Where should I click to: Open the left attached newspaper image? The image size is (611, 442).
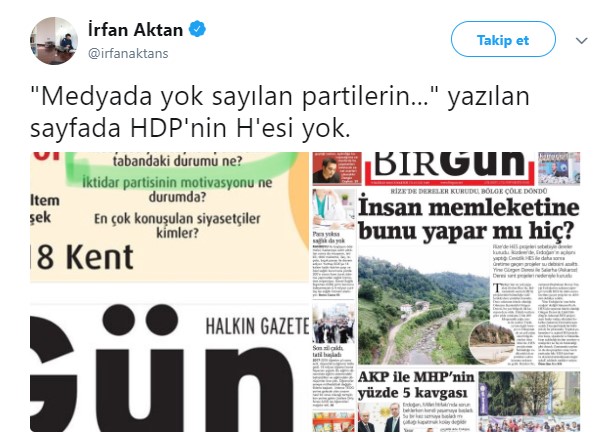click(170, 292)
